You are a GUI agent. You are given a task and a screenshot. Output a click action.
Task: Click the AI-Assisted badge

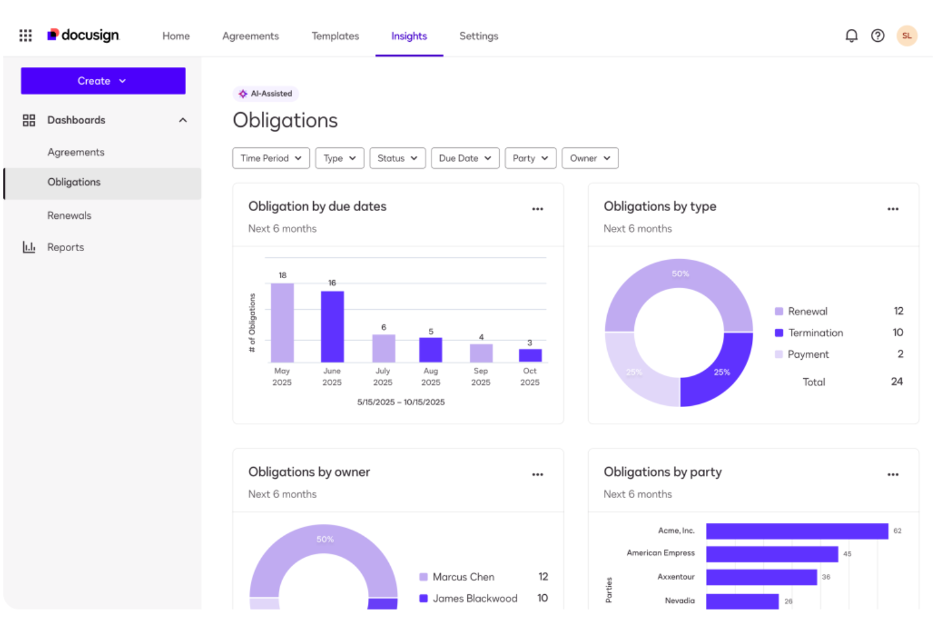[266, 93]
